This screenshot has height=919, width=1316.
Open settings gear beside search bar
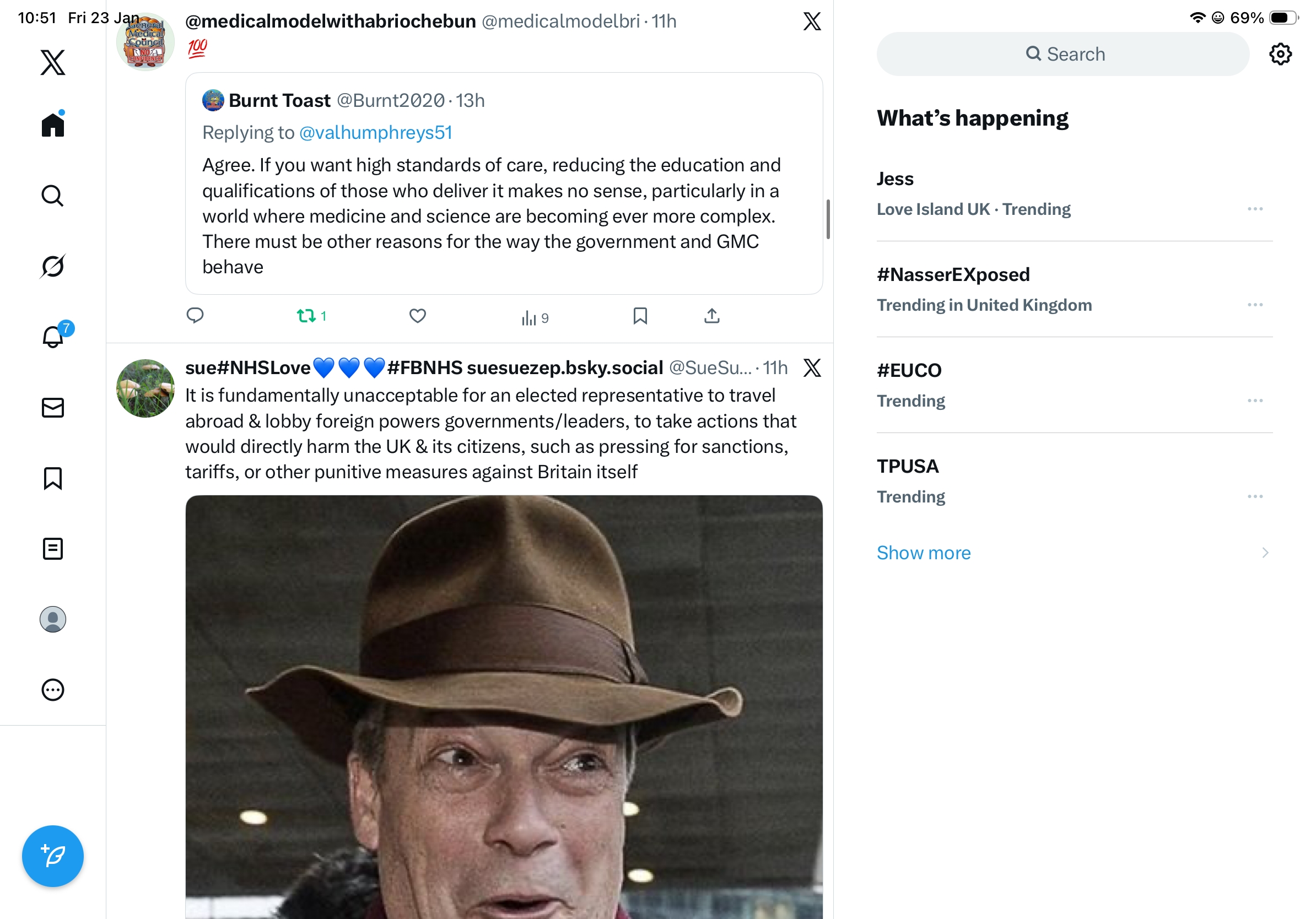[1279, 55]
